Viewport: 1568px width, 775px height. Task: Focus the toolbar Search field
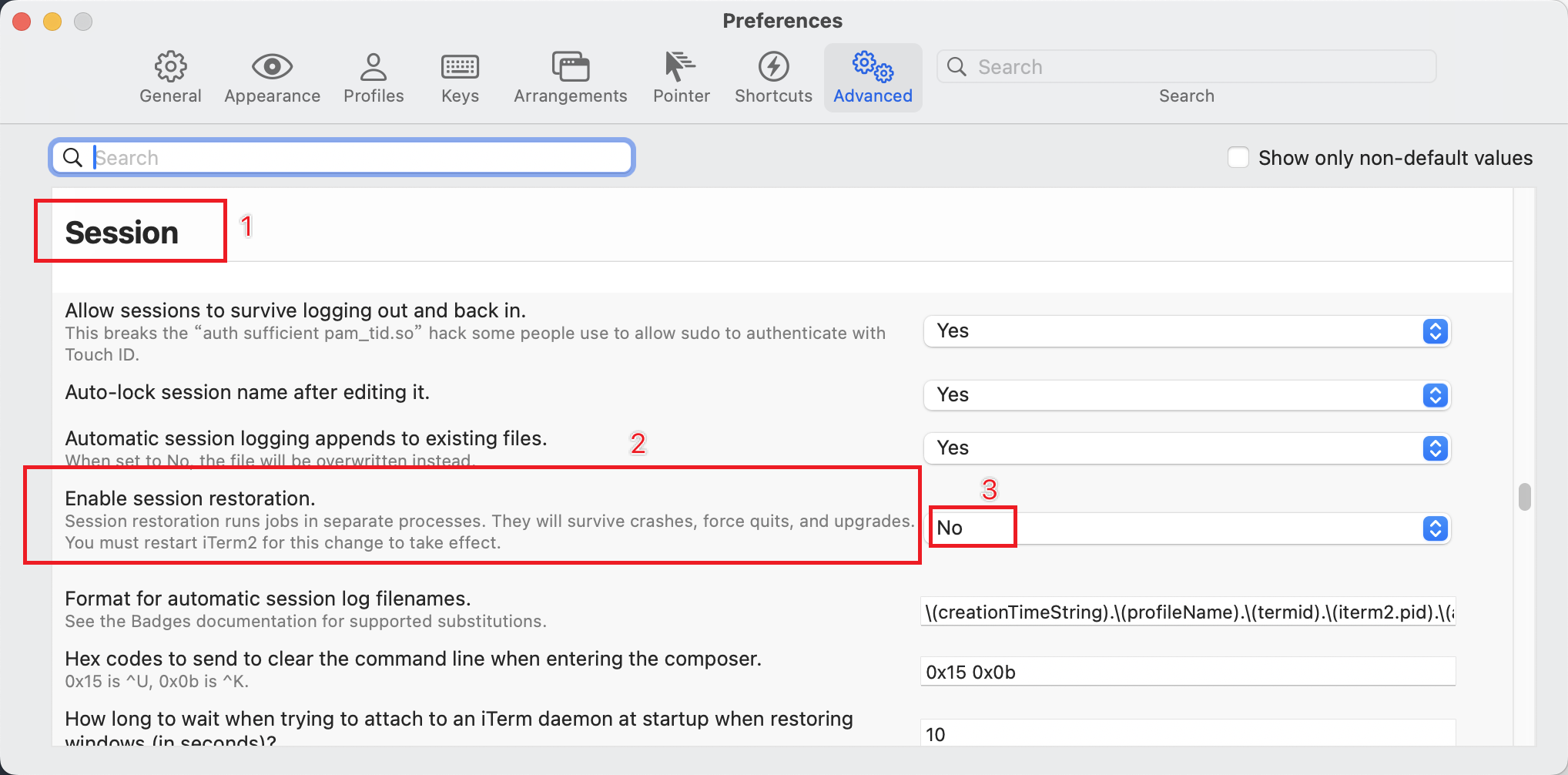(1186, 67)
